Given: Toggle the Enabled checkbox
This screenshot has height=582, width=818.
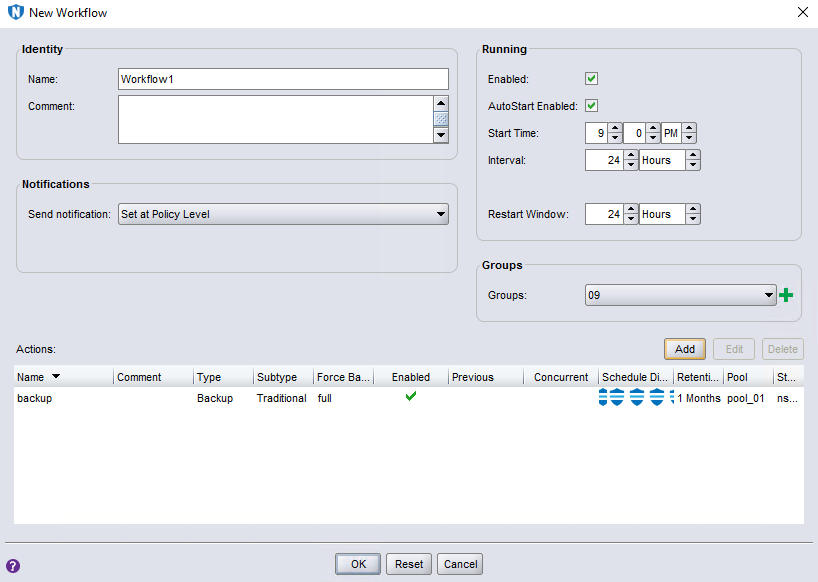Looking at the screenshot, I should (x=591, y=79).
